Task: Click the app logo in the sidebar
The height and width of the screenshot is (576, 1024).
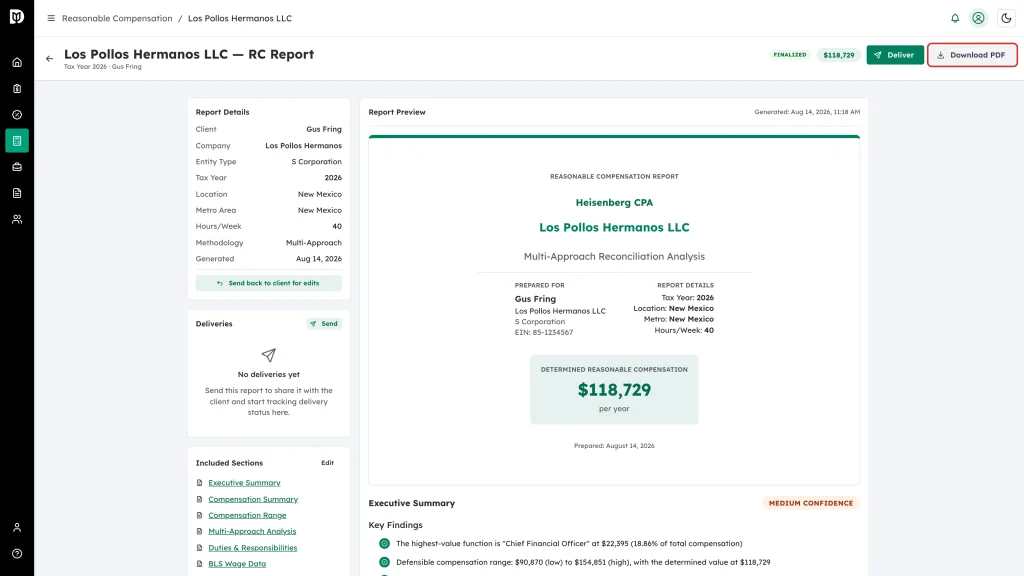Action: [x=17, y=16]
